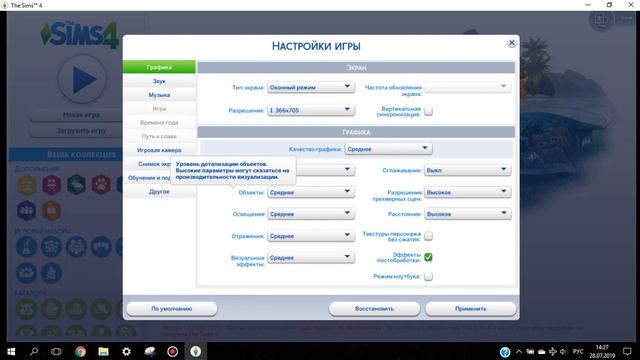Open the Windows Start menu
Viewport: 640px width, 360px height.
(11, 351)
